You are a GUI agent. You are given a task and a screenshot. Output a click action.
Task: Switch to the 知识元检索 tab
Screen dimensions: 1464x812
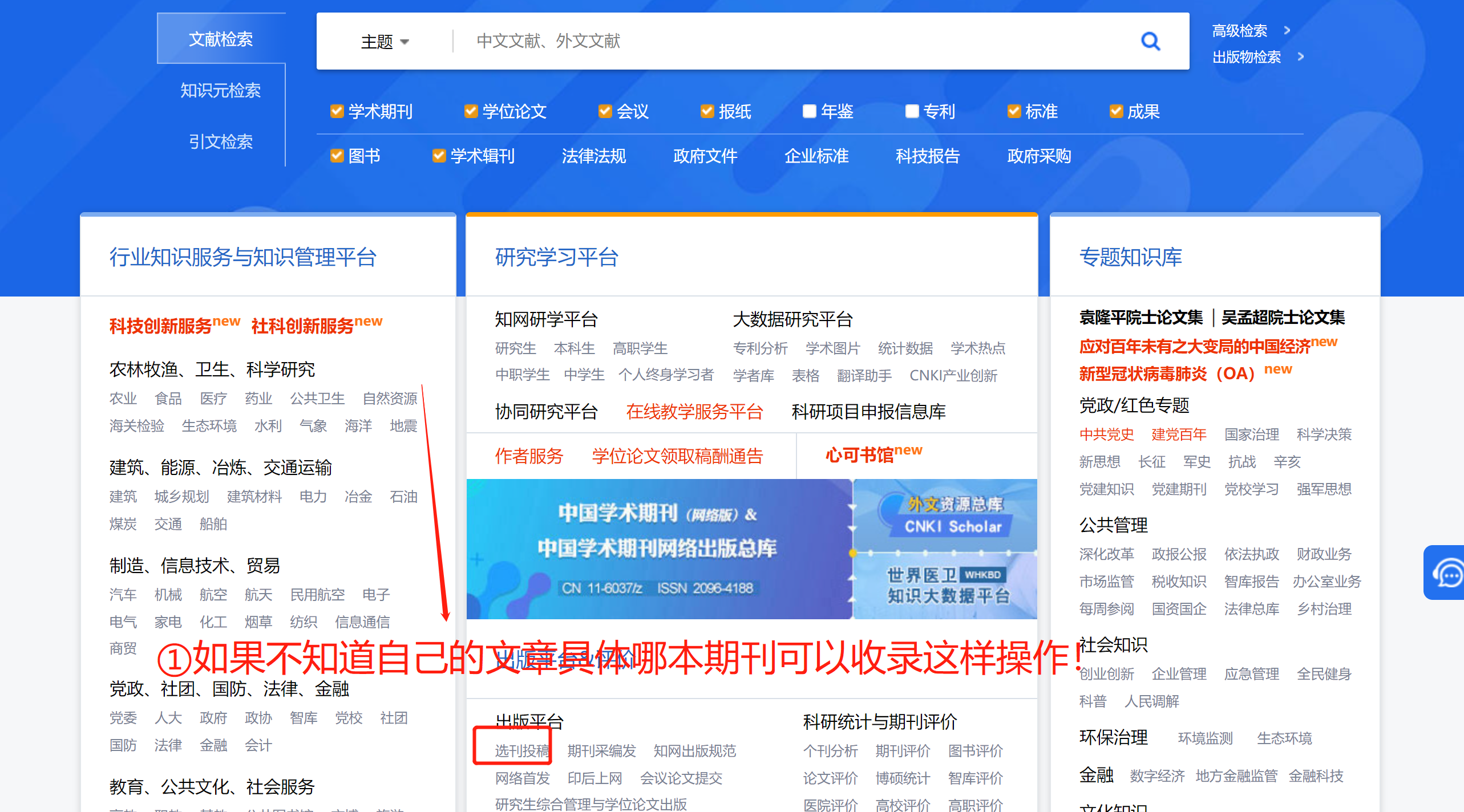click(221, 90)
